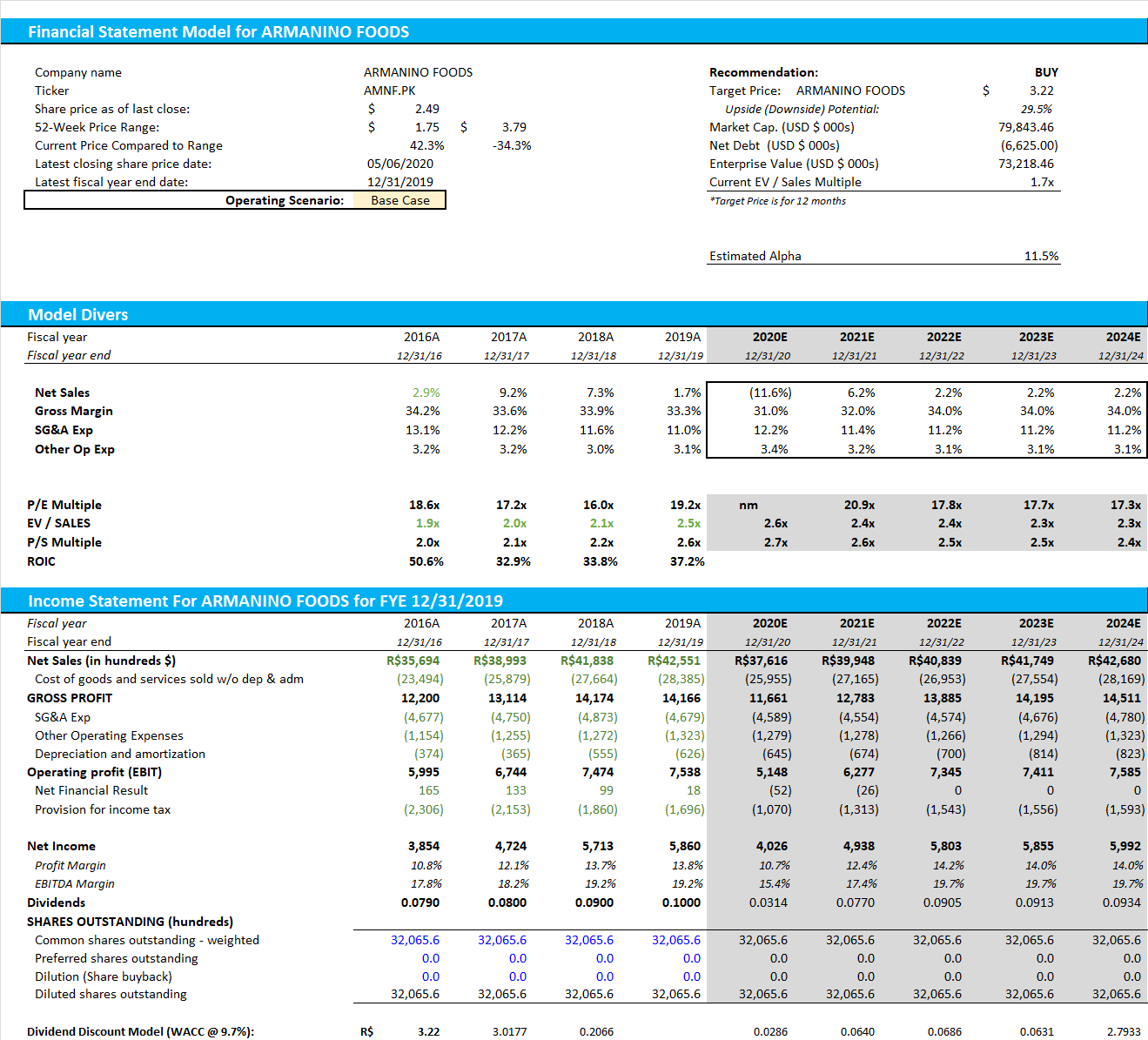Click the latest closing date 05/06/2020
This screenshot has width=1148, height=1040.
(x=399, y=164)
